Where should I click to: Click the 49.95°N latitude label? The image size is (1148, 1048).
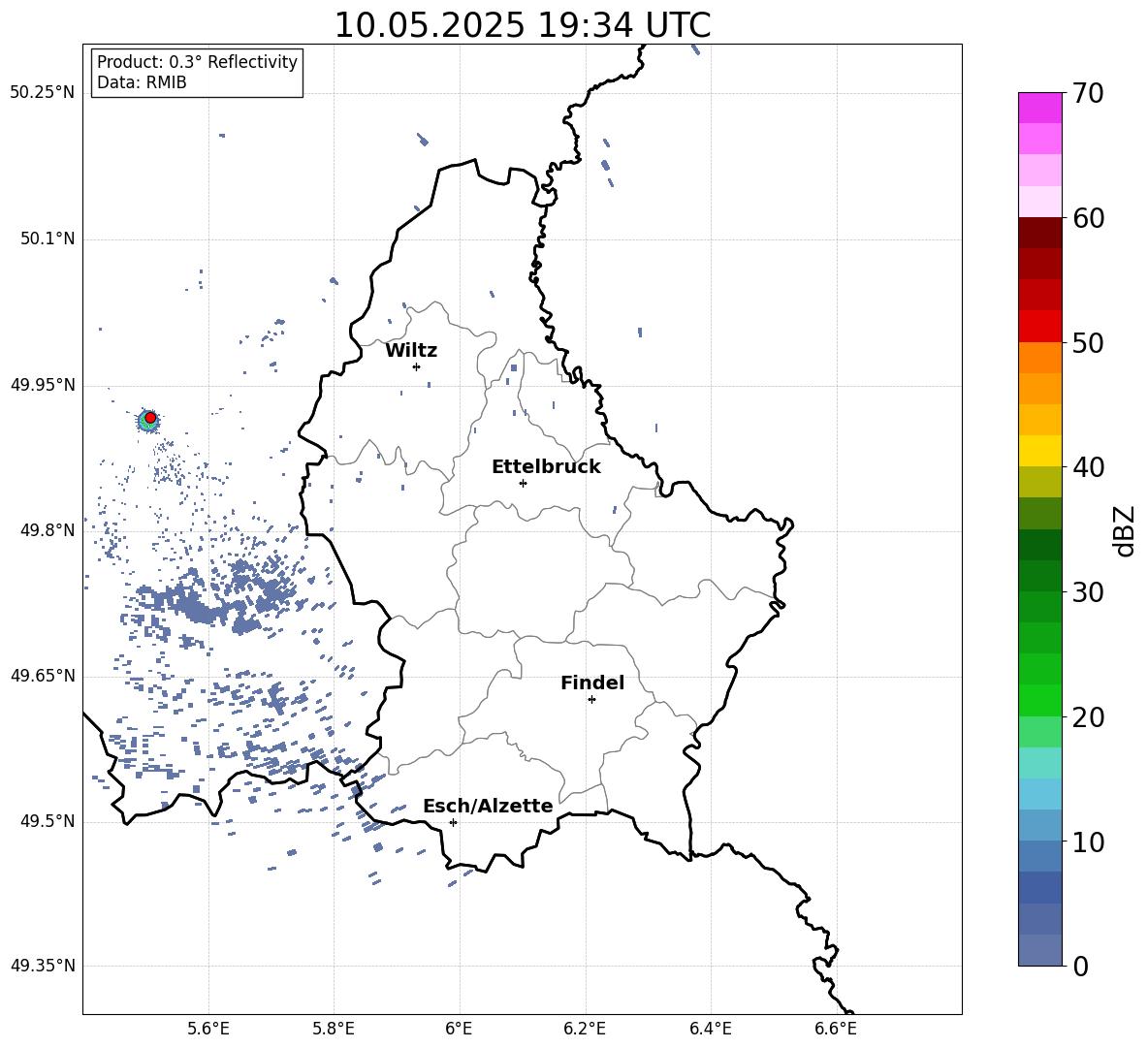[x=43, y=385]
